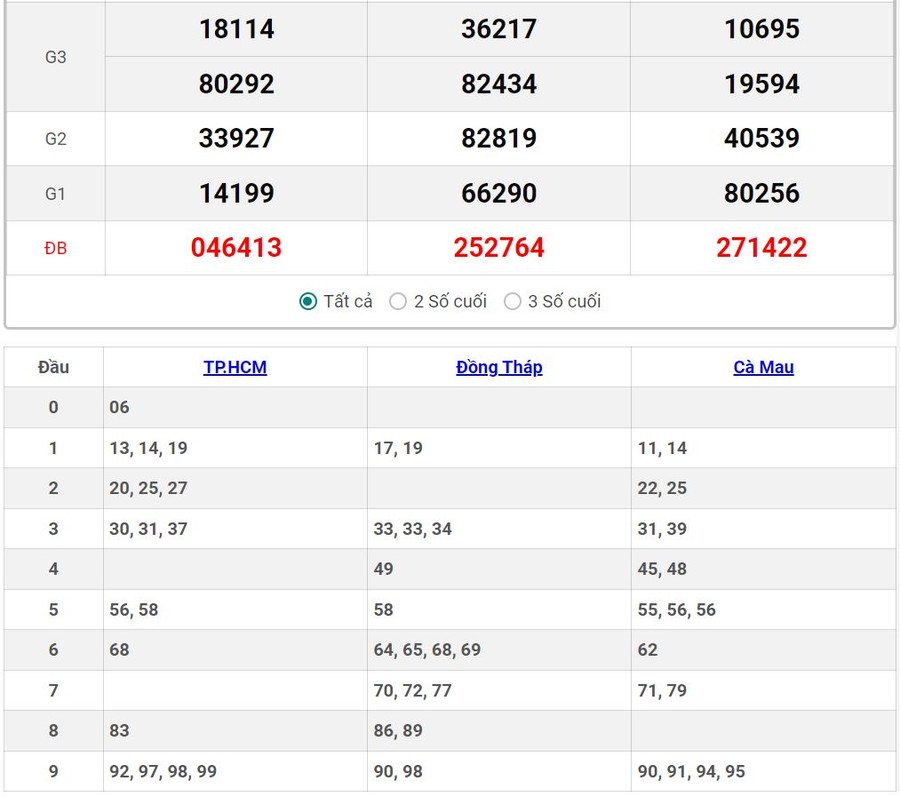Select the G1 prize number 66290

499,193
